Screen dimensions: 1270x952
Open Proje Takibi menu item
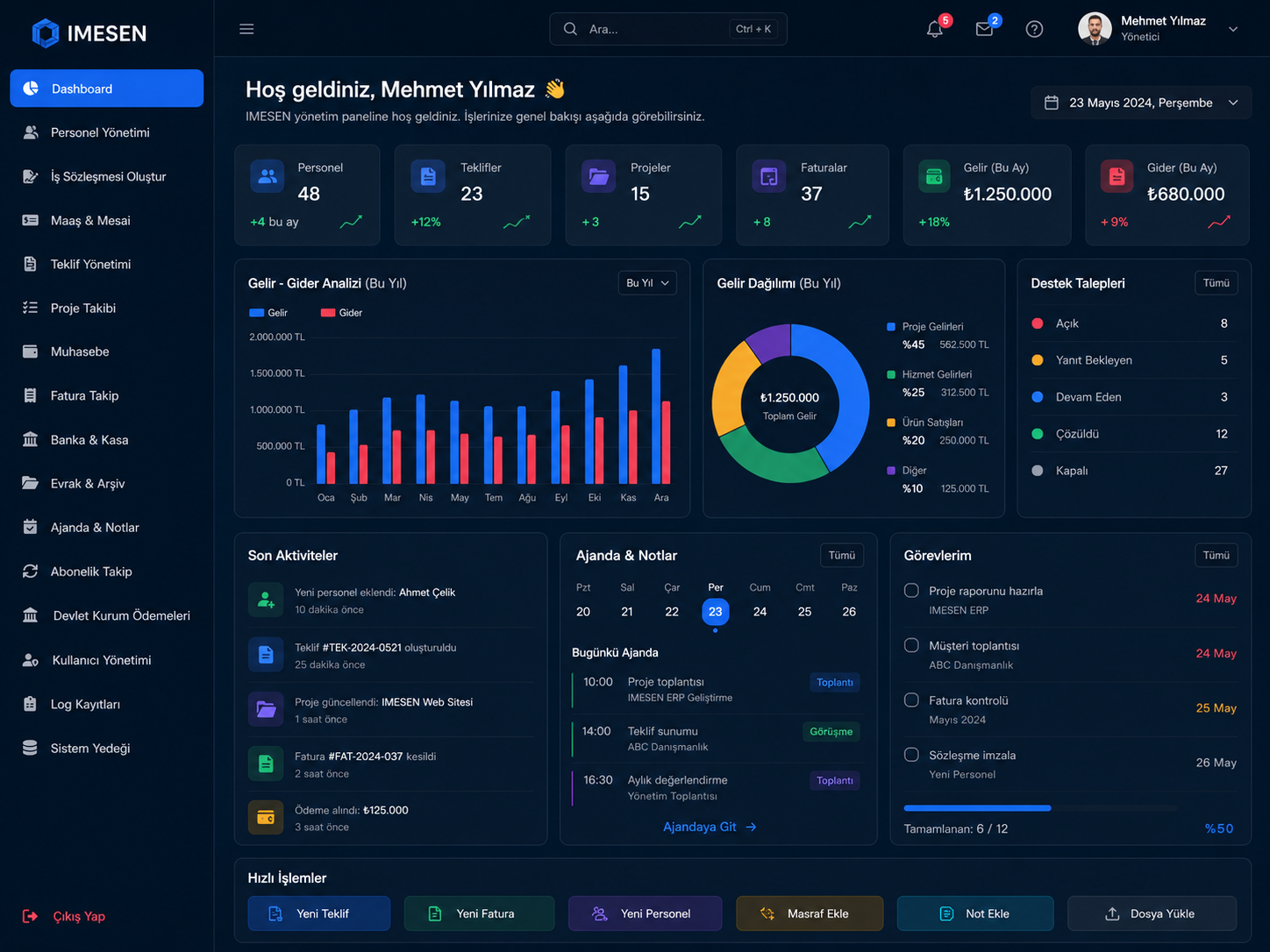107,308
